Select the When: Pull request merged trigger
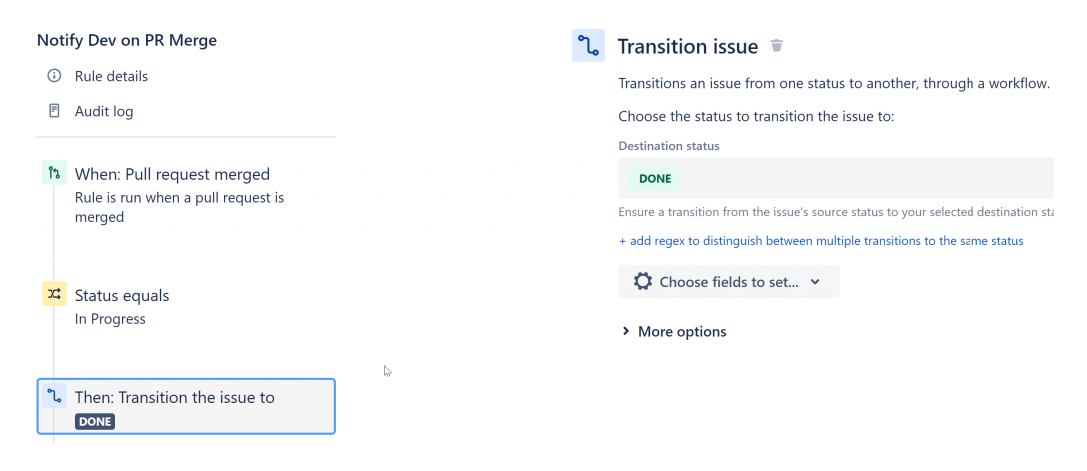 point(172,174)
